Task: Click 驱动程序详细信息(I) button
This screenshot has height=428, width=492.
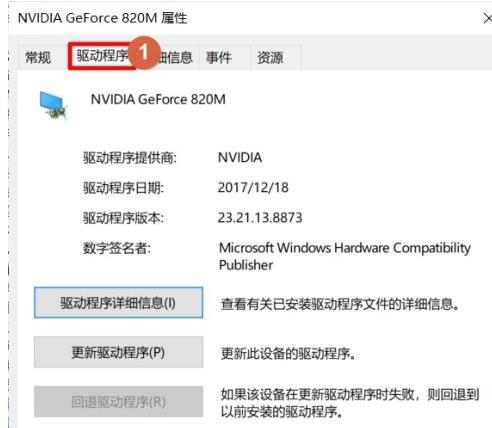Action: point(118,303)
